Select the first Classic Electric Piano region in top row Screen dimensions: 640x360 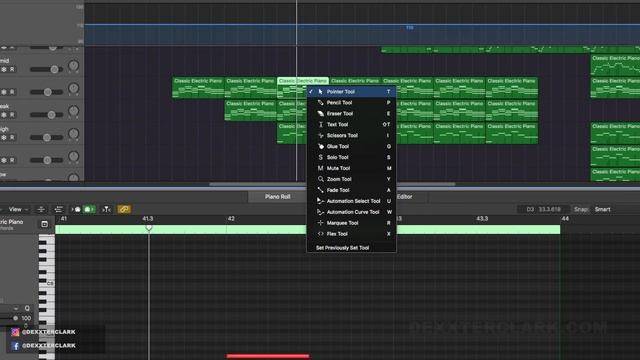(198, 87)
